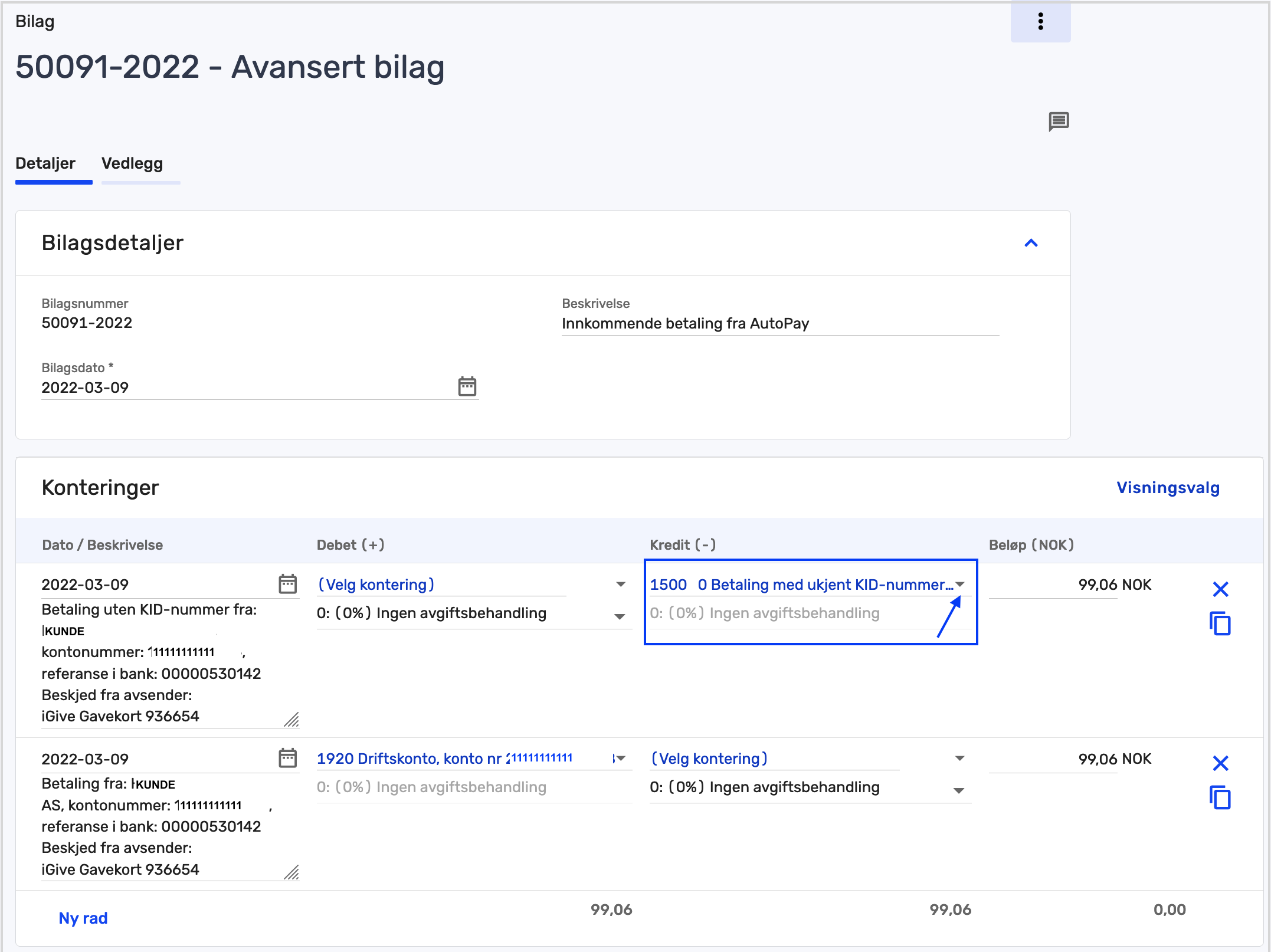The height and width of the screenshot is (952, 1271).
Task: Open the first row's debit avgiftsbehandling dropdown
Action: pos(474,614)
